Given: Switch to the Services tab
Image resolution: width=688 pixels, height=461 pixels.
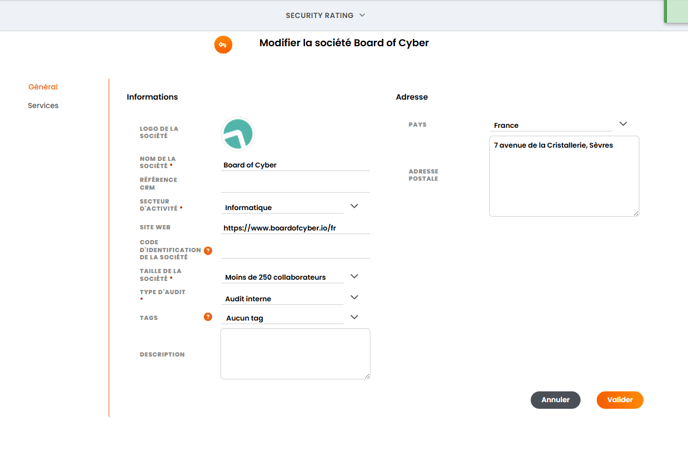Looking at the screenshot, I should [x=43, y=105].
